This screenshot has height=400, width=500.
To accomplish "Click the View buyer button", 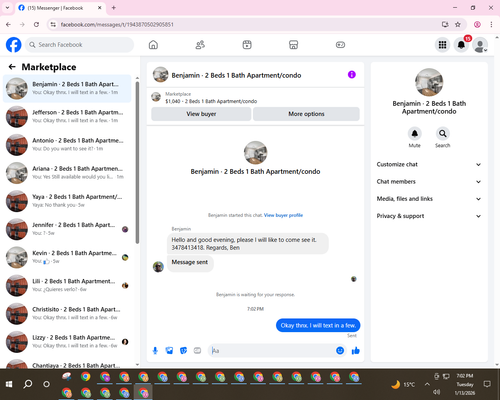I will 201,114.
